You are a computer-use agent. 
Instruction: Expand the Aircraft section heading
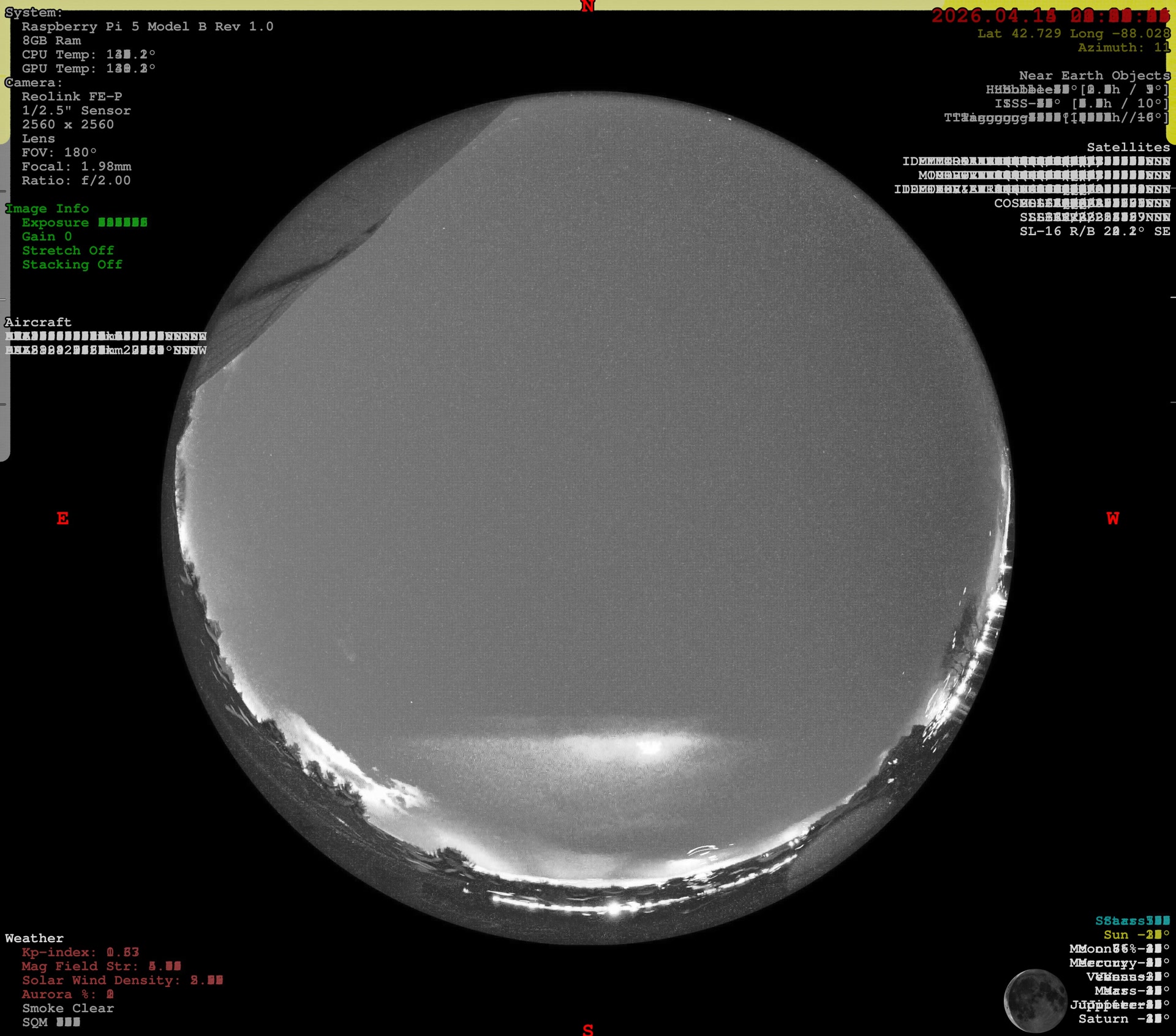(38, 322)
